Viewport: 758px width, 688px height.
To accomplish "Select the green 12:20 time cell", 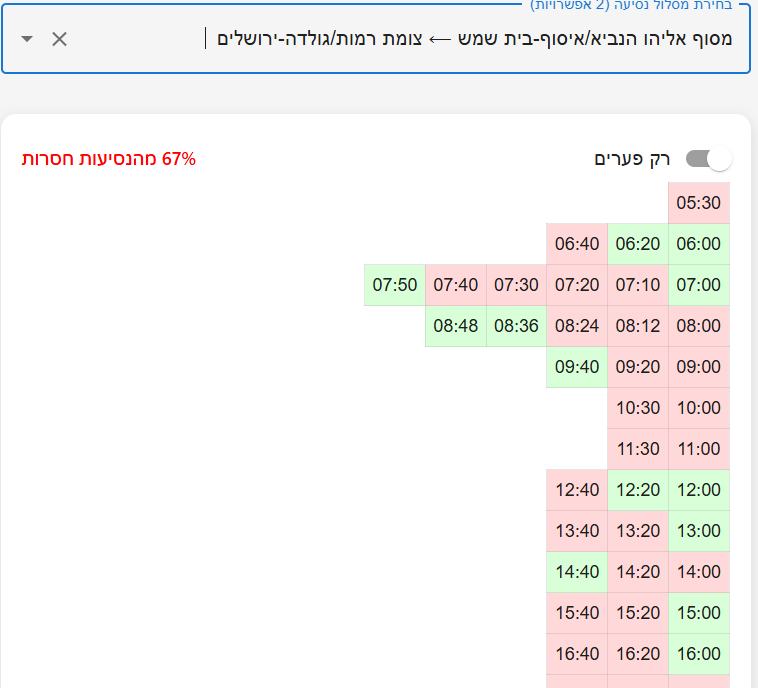I will [638, 490].
